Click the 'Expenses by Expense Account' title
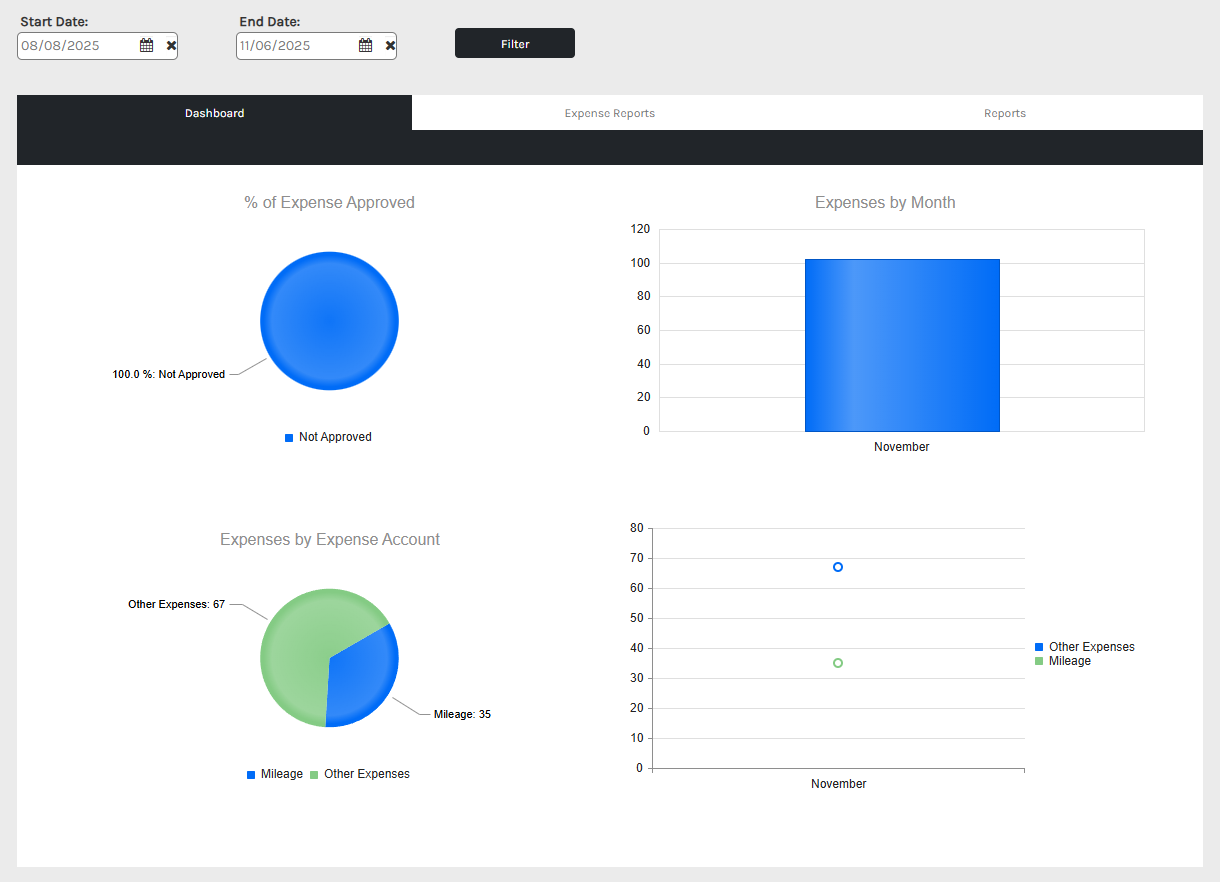Viewport: 1220px width, 882px height. 330,539
